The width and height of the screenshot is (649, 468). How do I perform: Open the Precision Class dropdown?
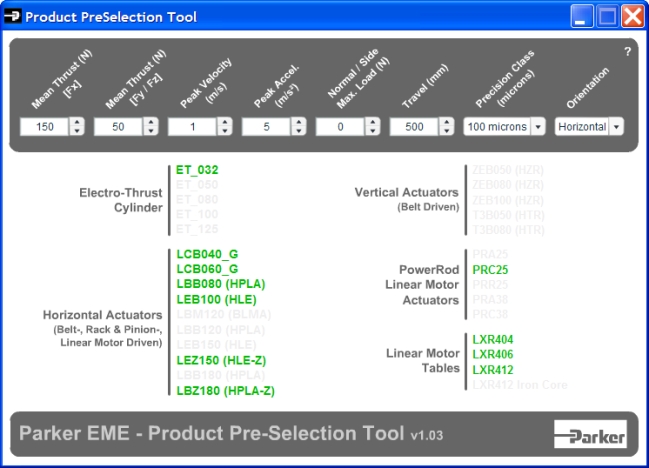(538, 127)
